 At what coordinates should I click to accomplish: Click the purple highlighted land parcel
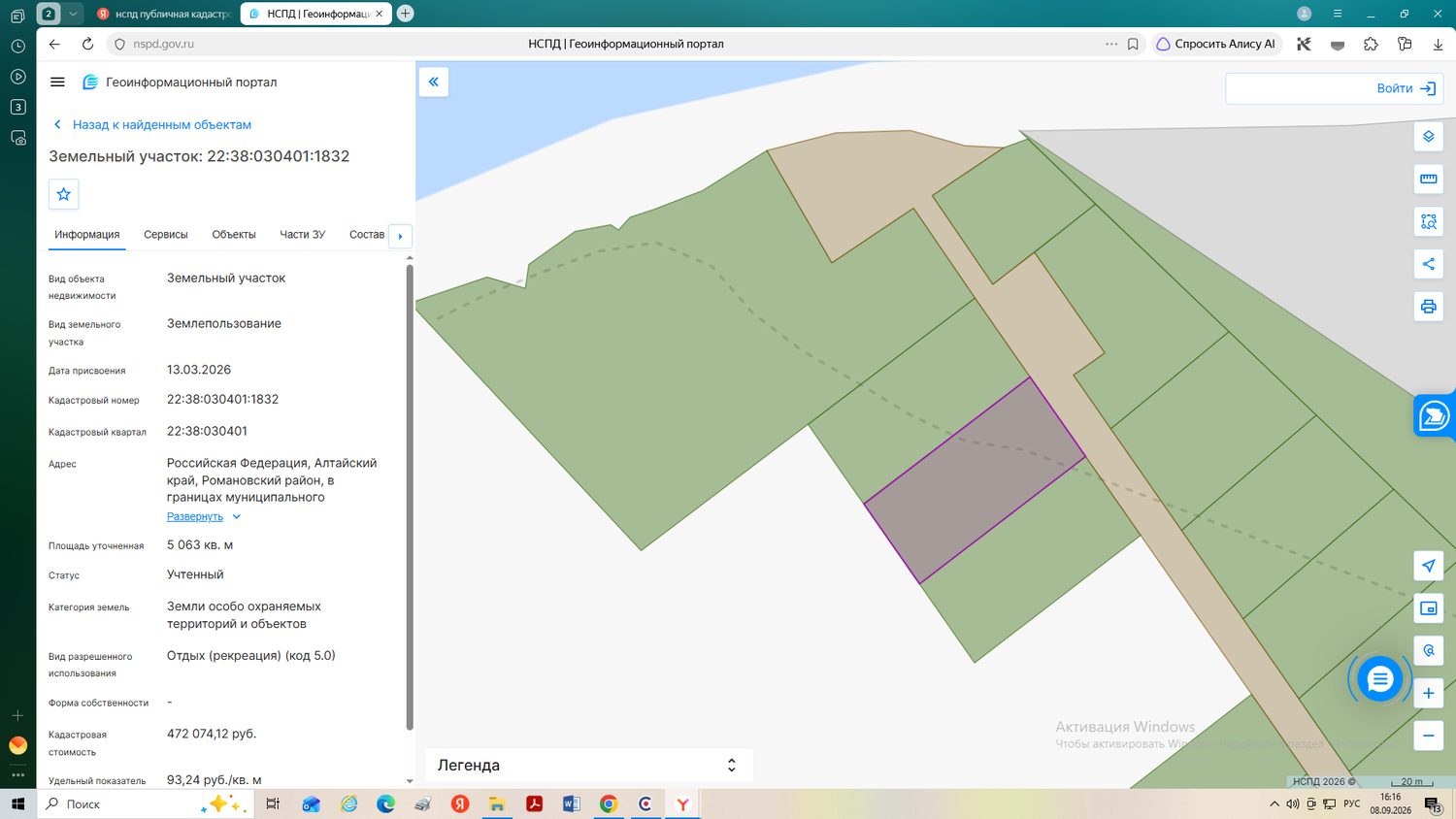(x=975, y=480)
